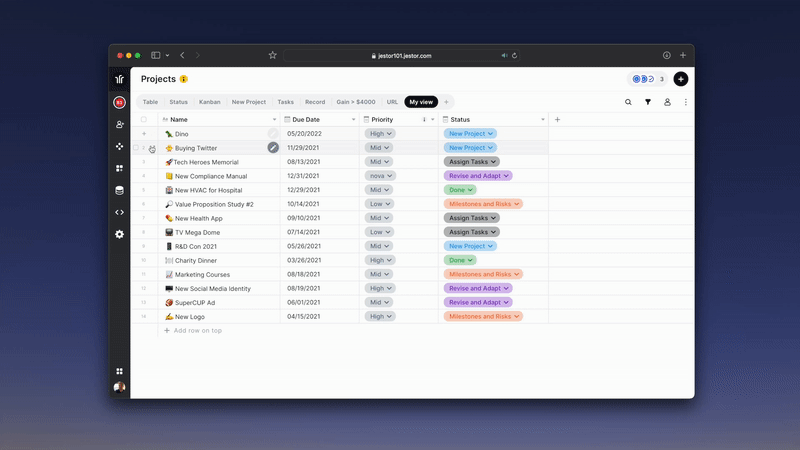Screen dimensions: 800x450
Task: Open the Due Date column dropdown arrow
Action: tap(353, 119)
